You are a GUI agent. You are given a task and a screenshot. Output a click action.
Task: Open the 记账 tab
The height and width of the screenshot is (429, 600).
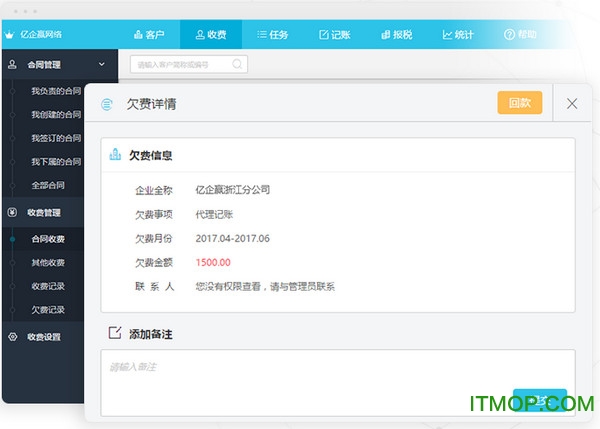[333, 34]
